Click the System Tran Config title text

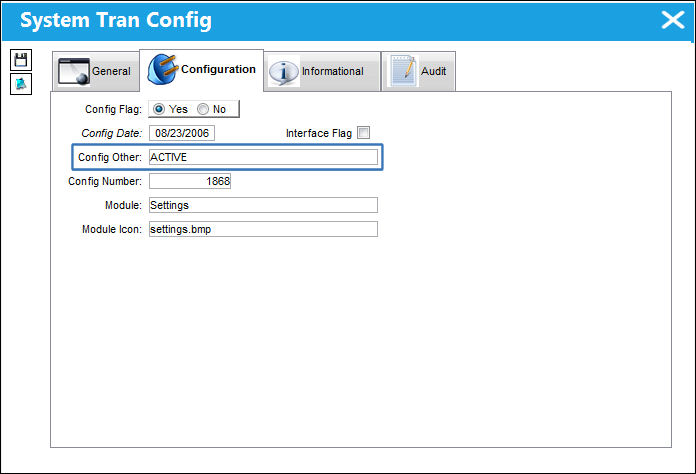pyautogui.click(x=116, y=20)
